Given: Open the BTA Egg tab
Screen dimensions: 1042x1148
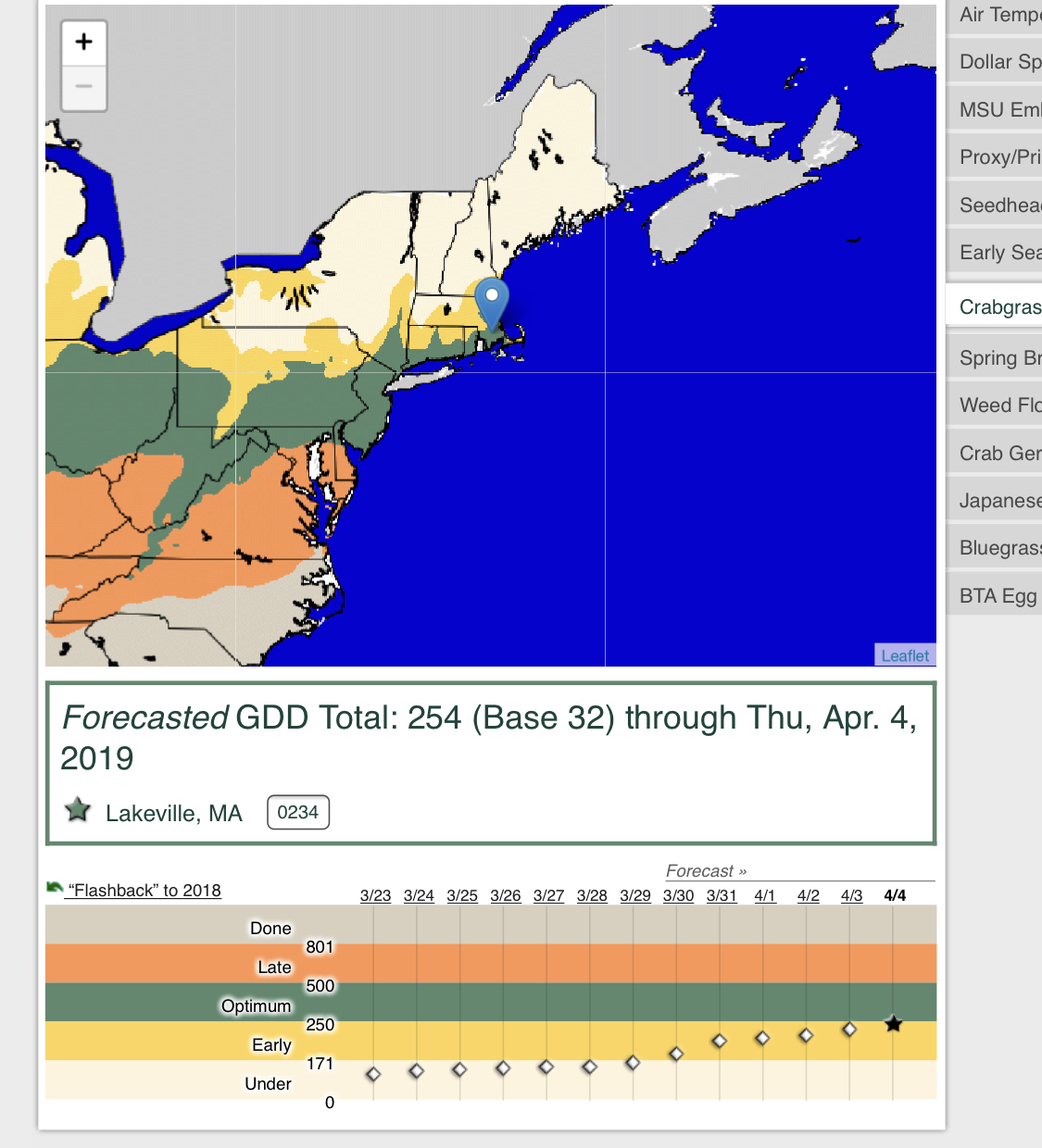Looking at the screenshot, I should [x=995, y=596].
